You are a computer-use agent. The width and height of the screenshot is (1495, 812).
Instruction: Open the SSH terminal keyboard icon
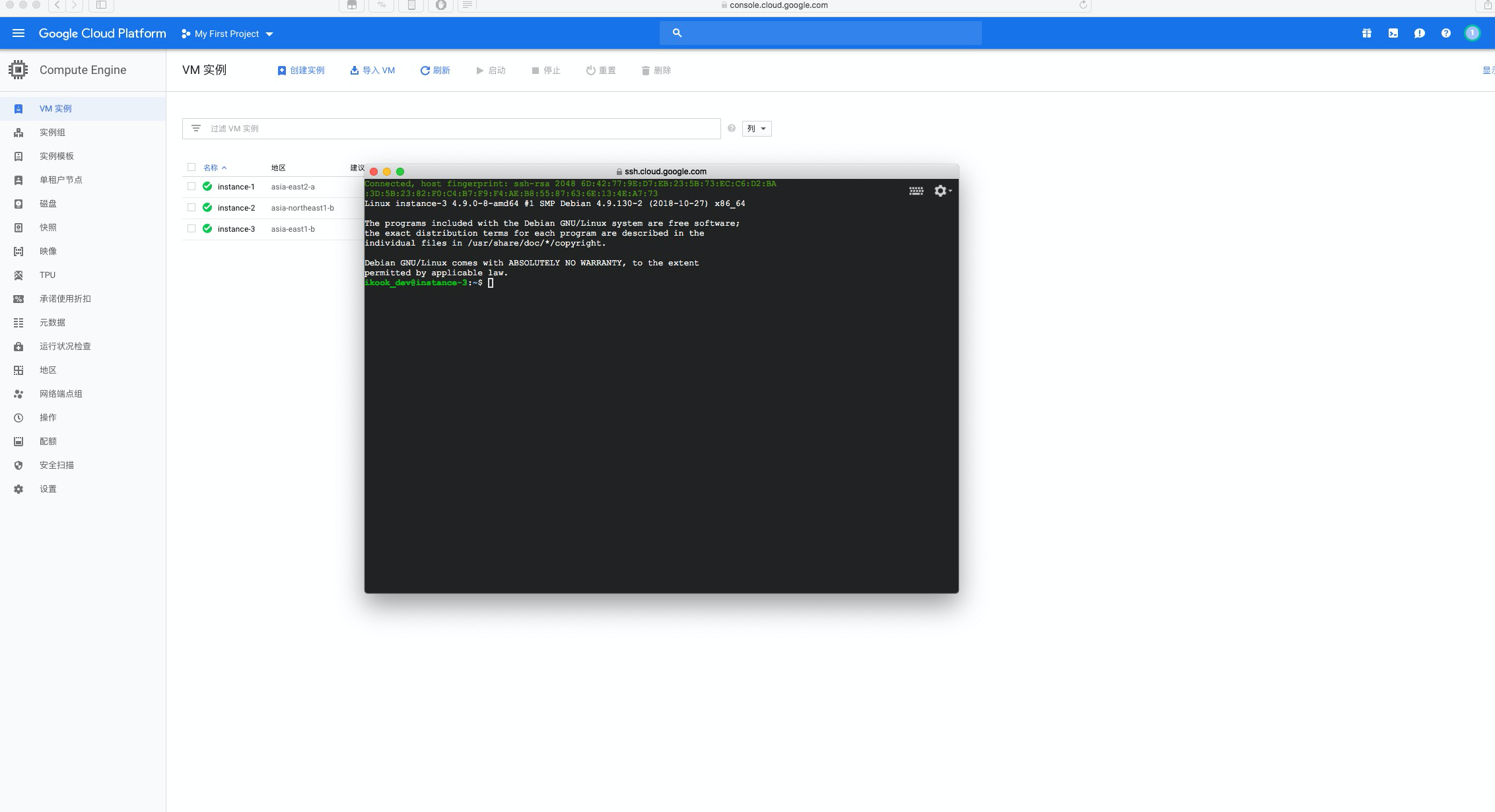(x=916, y=191)
